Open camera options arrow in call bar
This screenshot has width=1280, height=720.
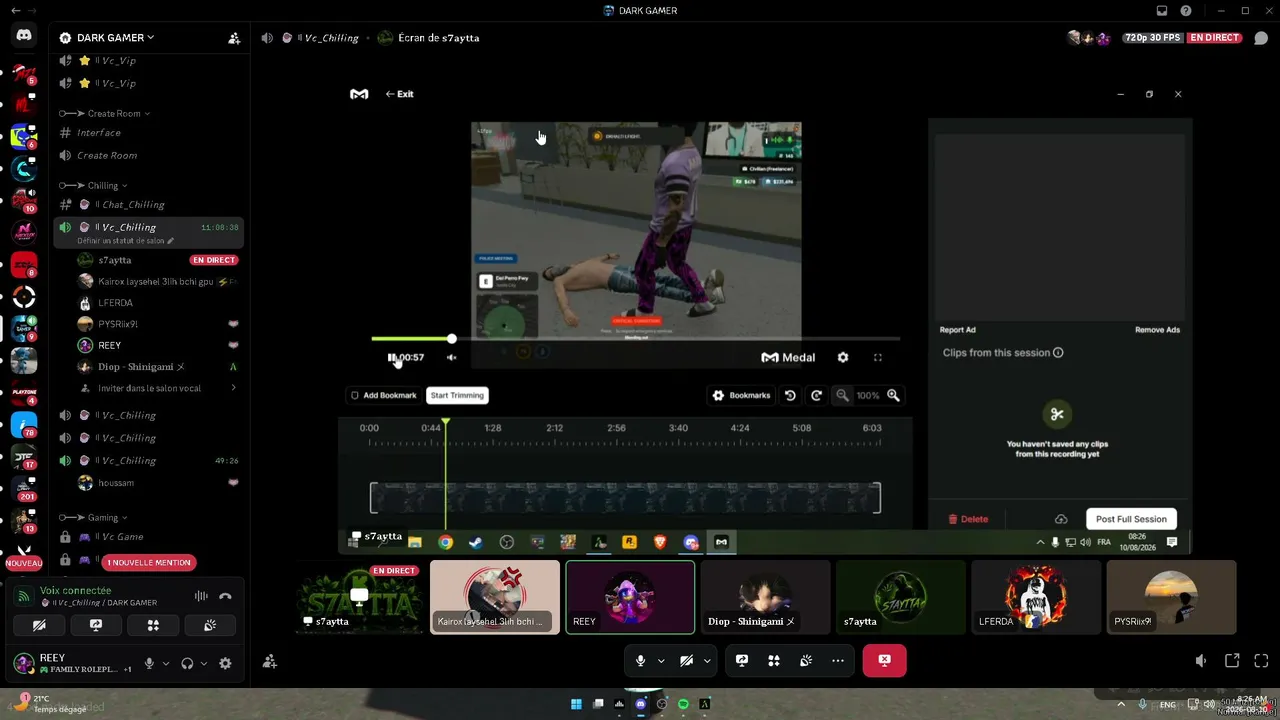point(707,661)
